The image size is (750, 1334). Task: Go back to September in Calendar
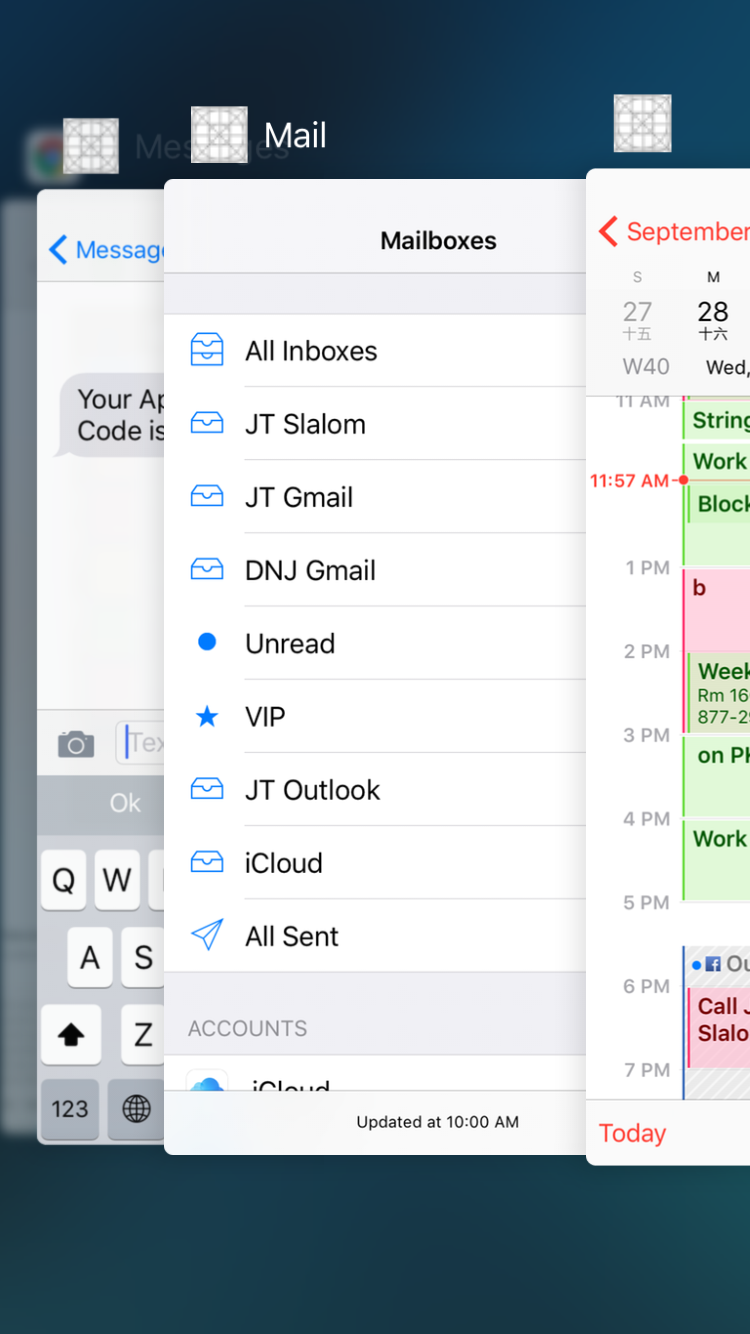point(674,232)
